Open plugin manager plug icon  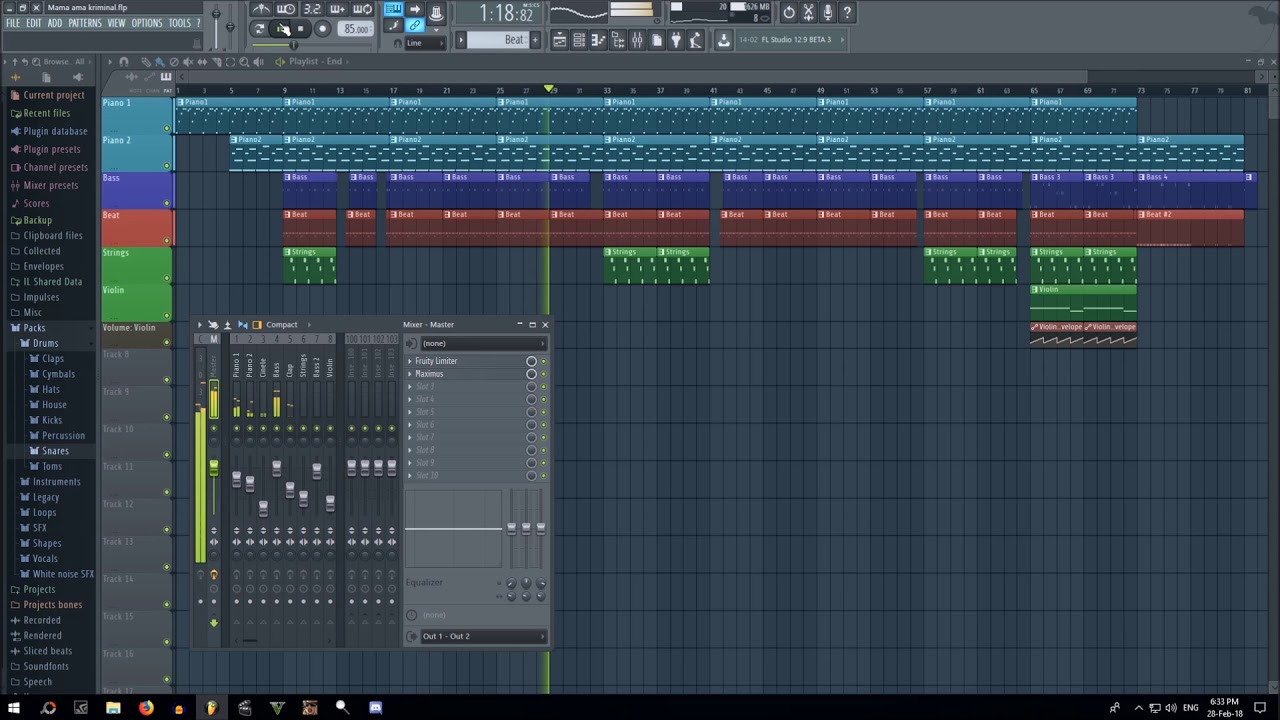(676, 40)
